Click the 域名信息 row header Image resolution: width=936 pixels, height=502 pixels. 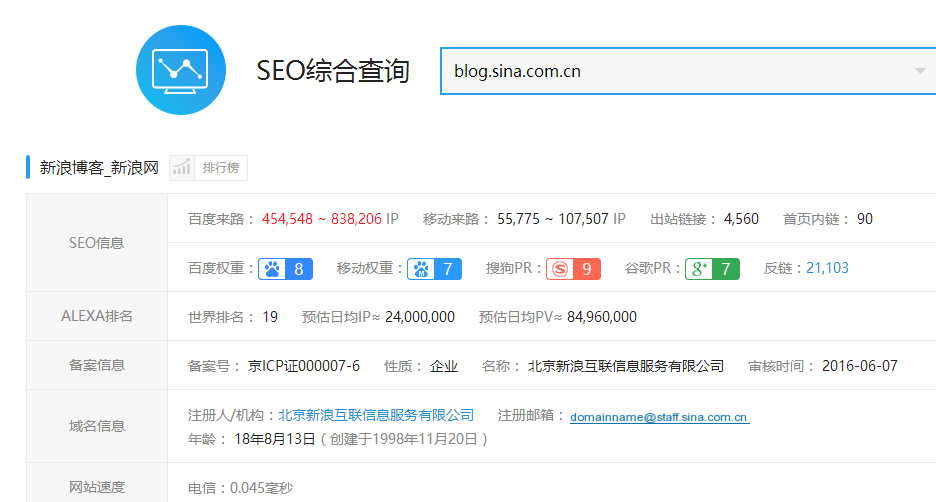(x=97, y=426)
